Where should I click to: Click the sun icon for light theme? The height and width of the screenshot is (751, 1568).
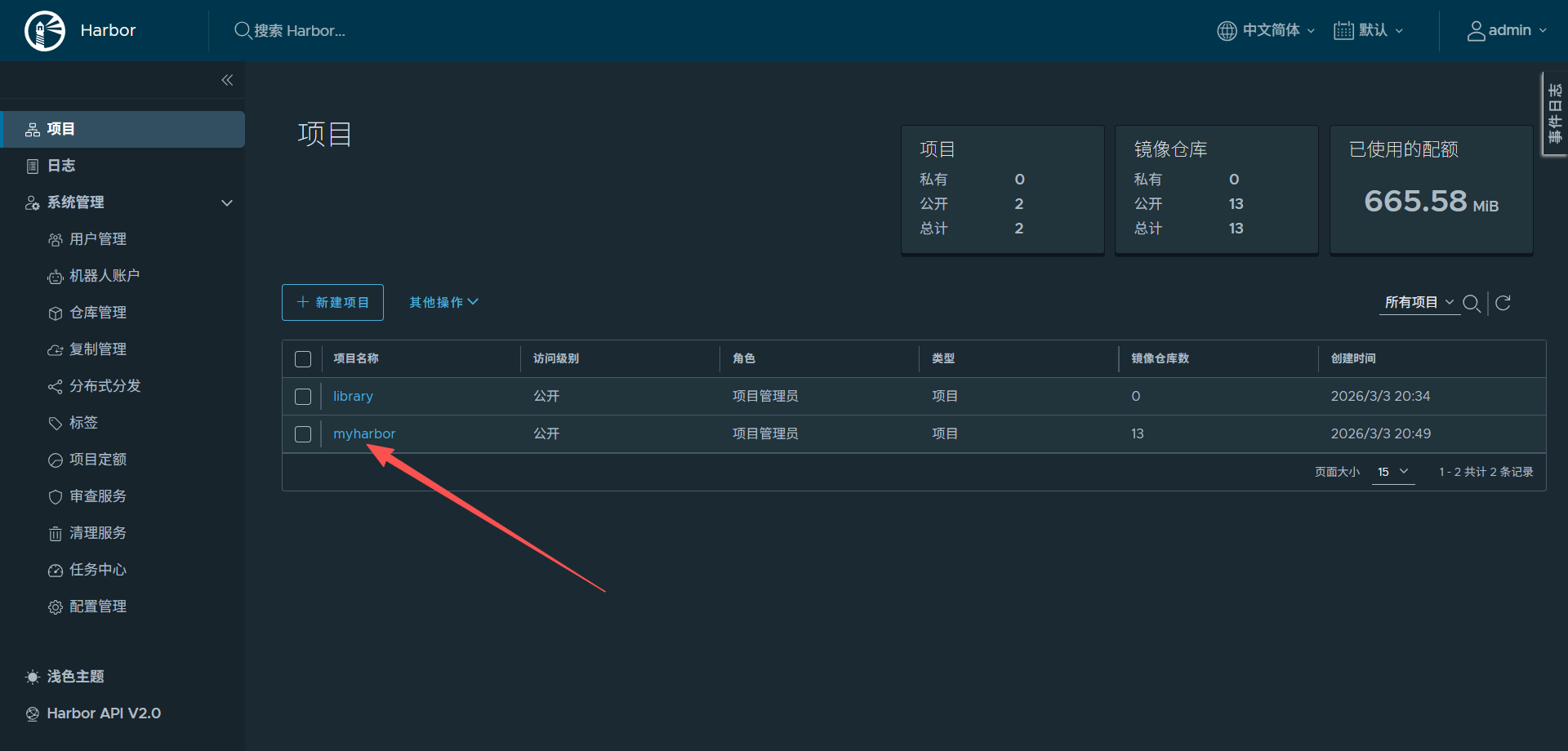[x=33, y=677]
